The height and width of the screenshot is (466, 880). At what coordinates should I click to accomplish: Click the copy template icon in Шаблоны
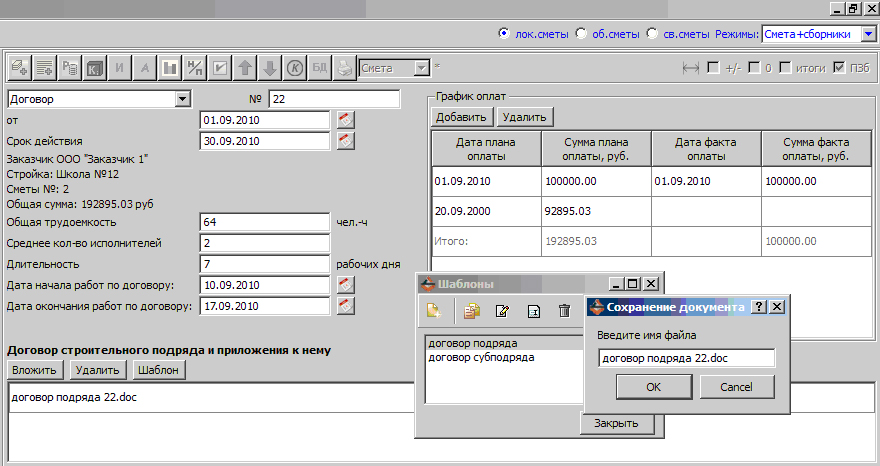pyautogui.click(x=471, y=311)
